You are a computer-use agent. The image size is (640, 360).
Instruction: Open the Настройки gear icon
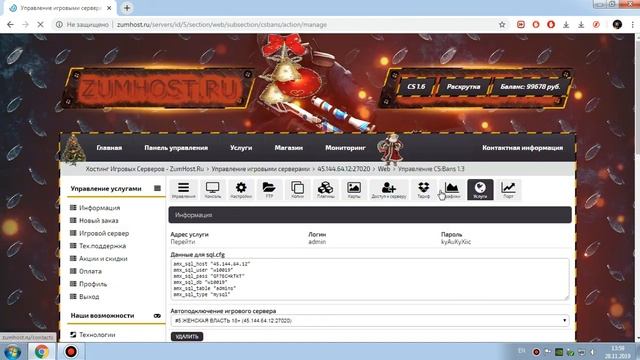pyautogui.click(x=241, y=190)
